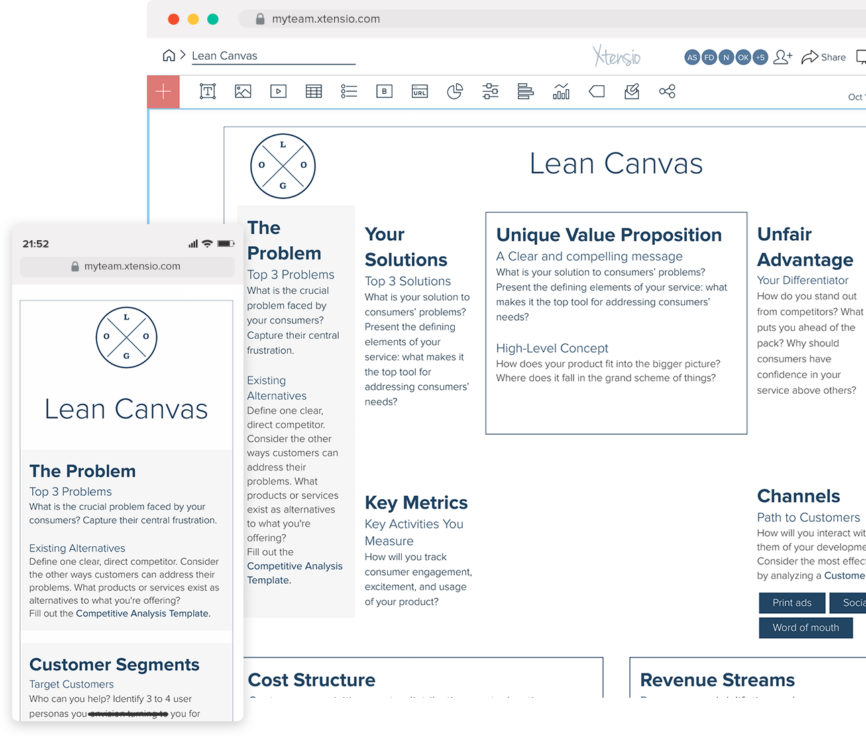The height and width of the screenshot is (736, 866).
Task: Expand the +5 hidden collaborators list
Action: tap(759, 57)
